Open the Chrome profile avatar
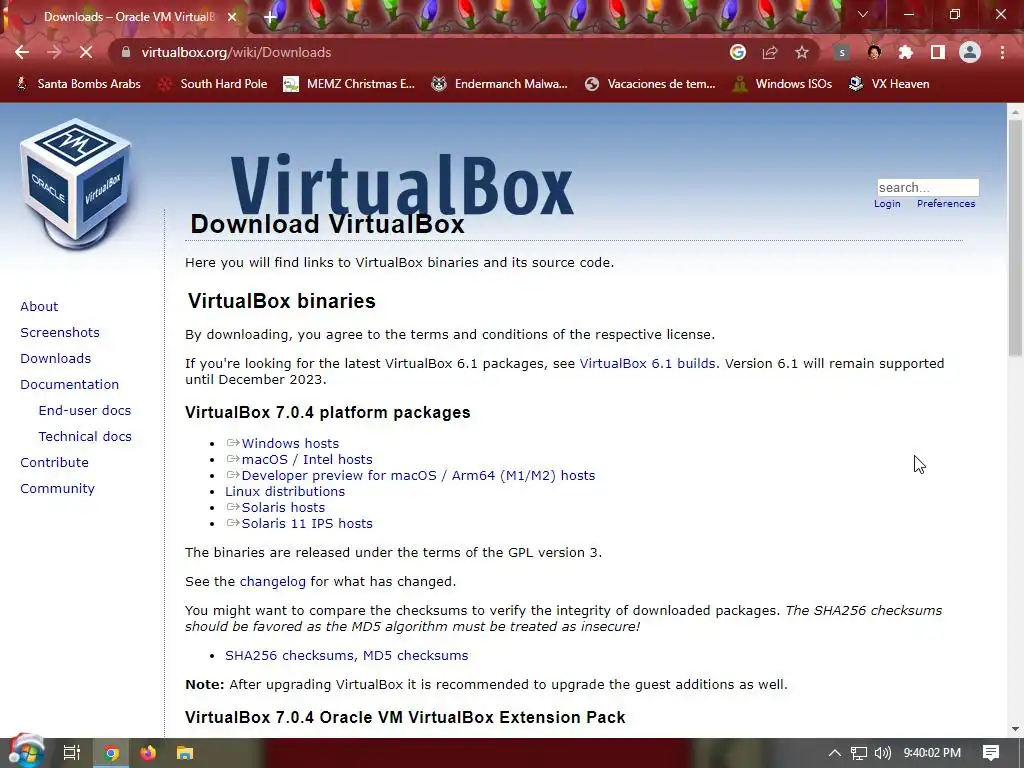The height and width of the screenshot is (768, 1024). tap(970, 52)
